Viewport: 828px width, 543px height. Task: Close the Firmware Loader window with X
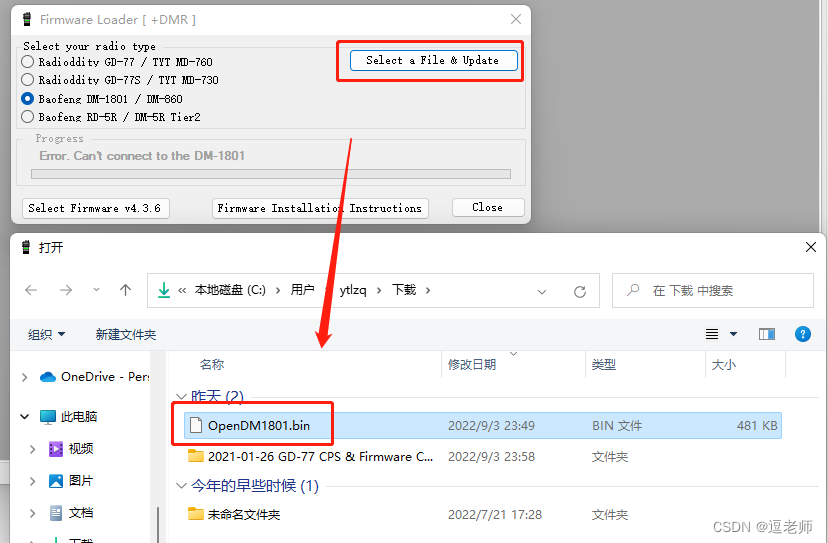point(516,20)
